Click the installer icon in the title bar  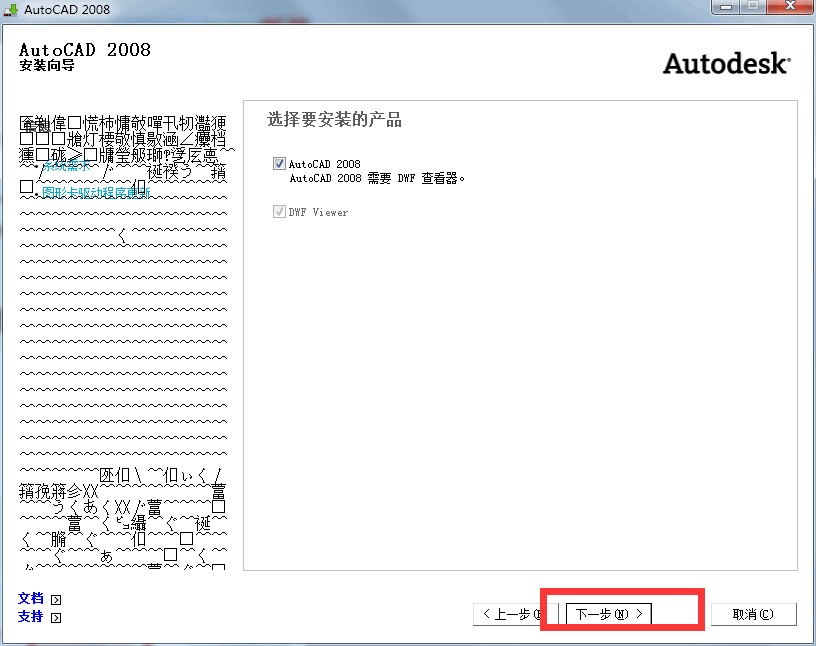[10, 9]
